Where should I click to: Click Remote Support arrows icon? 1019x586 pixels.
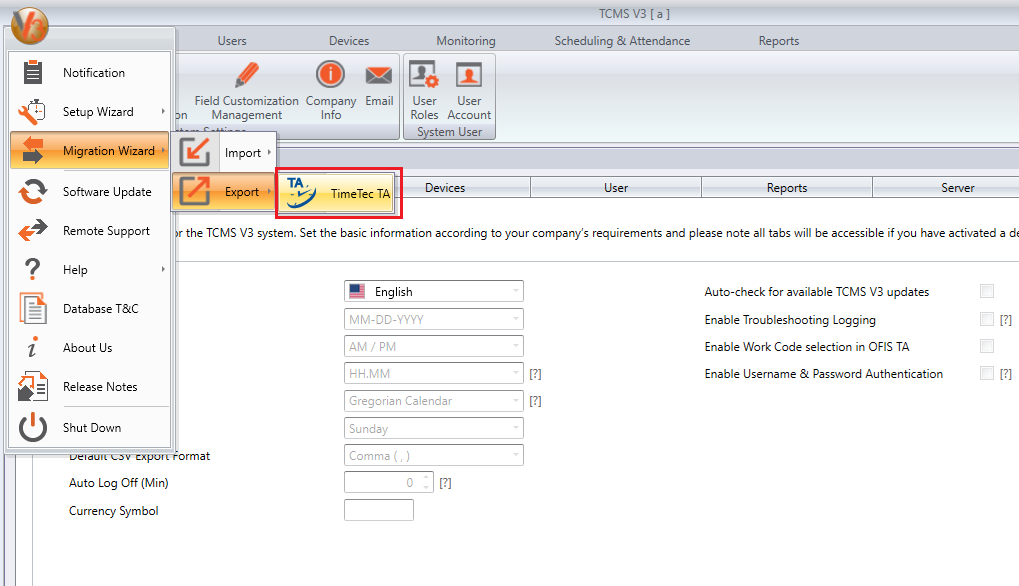click(x=32, y=230)
